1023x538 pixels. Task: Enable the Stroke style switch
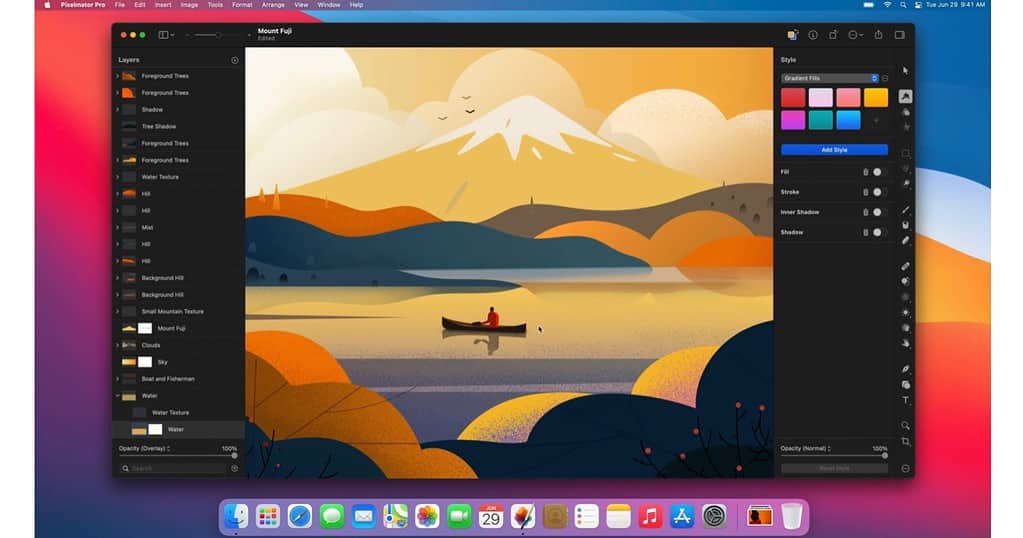click(x=879, y=192)
